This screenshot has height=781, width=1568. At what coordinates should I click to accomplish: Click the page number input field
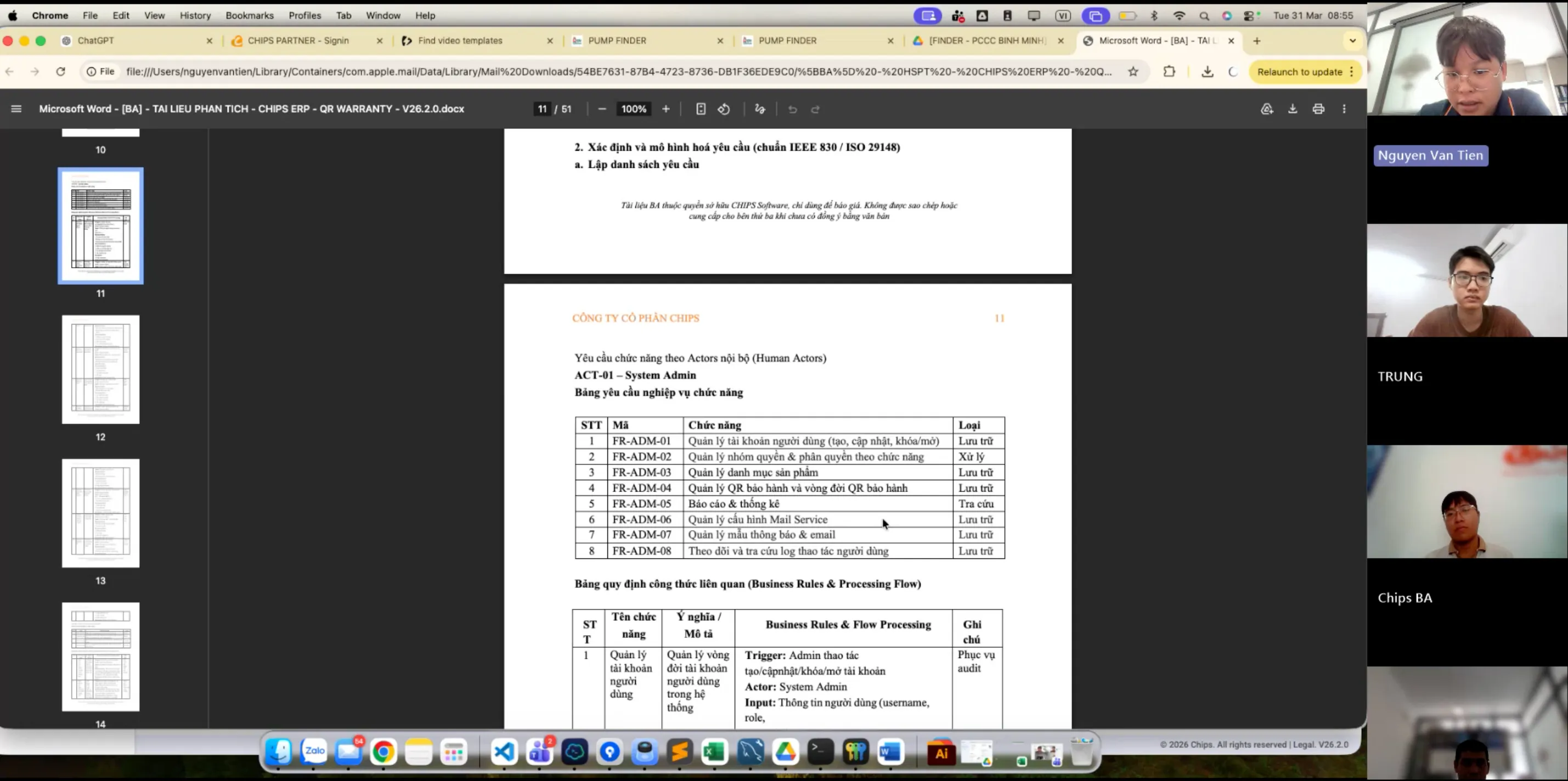tap(542, 109)
